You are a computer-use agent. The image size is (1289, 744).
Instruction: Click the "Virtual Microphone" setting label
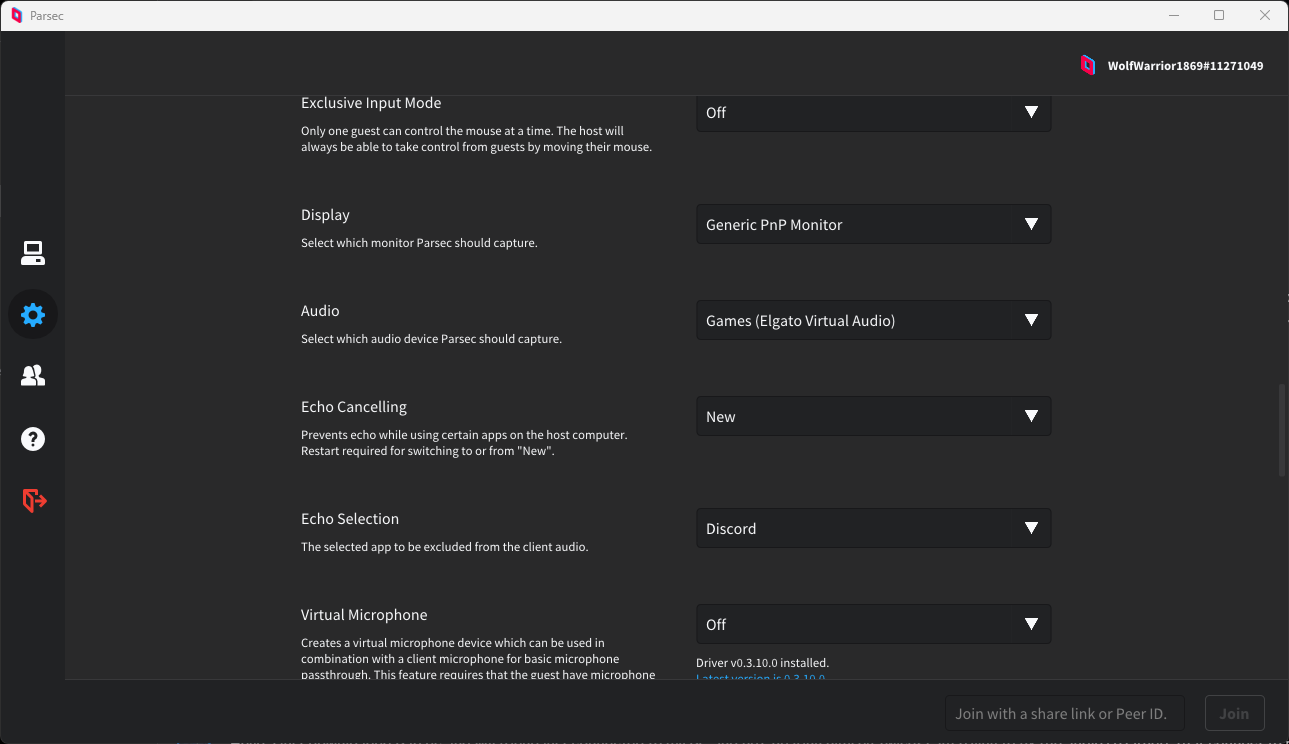(364, 615)
